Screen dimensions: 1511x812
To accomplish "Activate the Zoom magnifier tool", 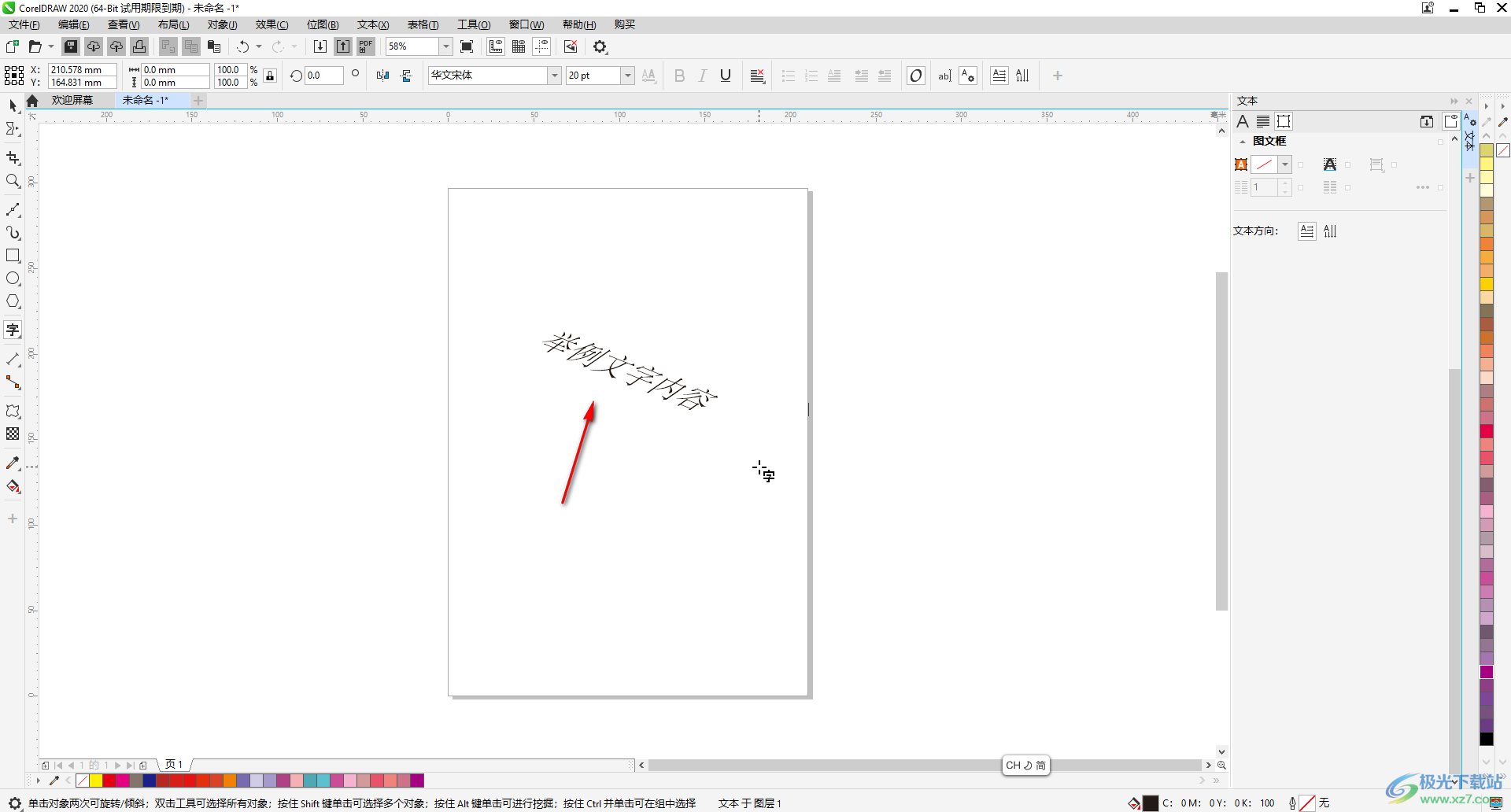I will click(x=13, y=181).
